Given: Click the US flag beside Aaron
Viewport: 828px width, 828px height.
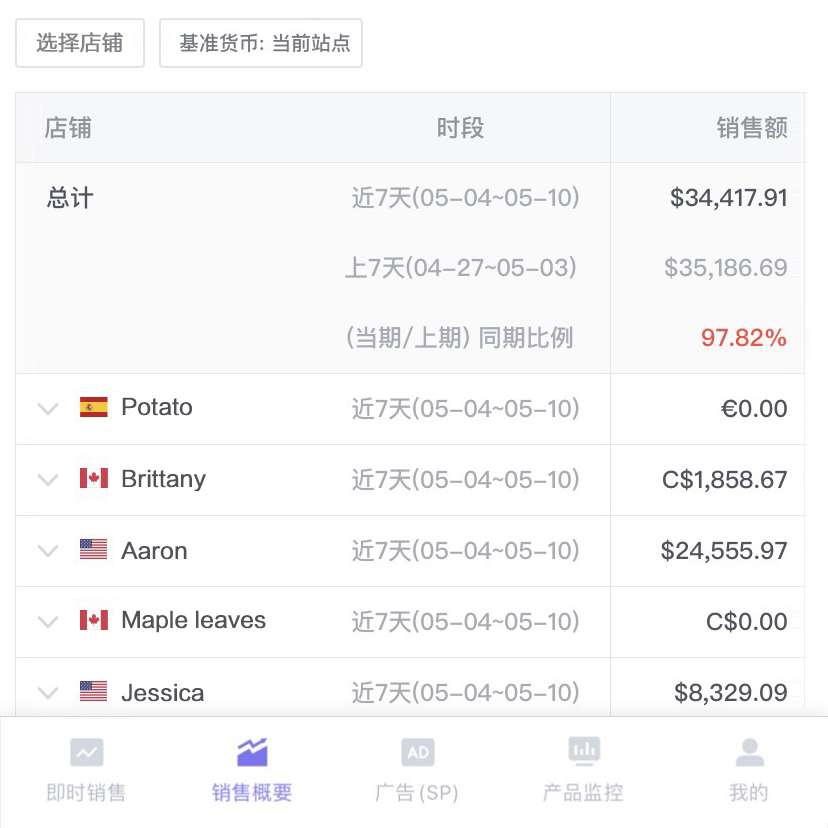Looking at the screenshot, I should [x=93, y=550].
